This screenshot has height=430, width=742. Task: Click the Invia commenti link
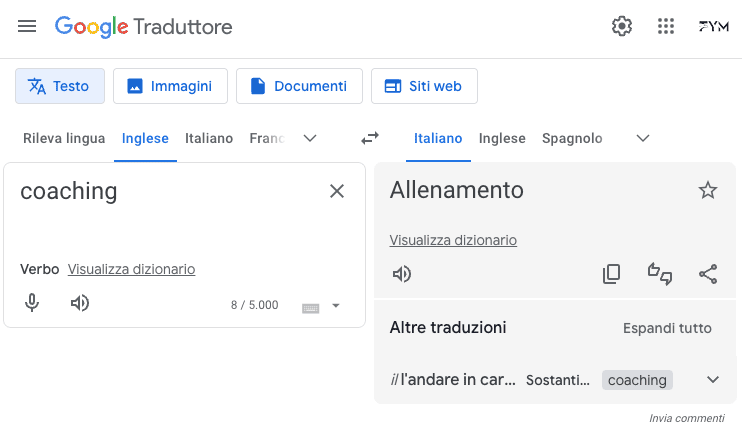(687, 418)
